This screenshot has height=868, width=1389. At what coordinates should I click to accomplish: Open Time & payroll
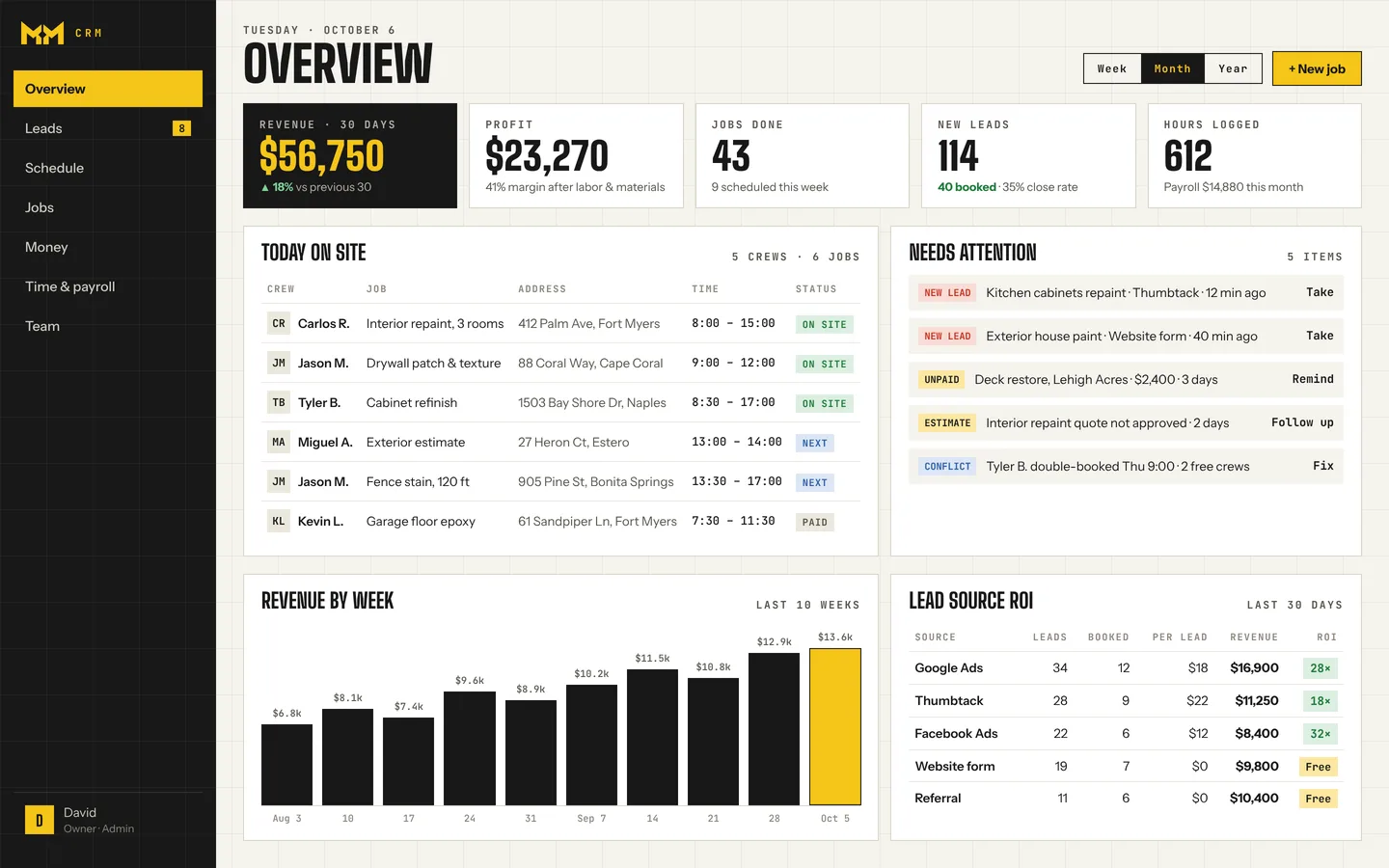pos(108,286)
